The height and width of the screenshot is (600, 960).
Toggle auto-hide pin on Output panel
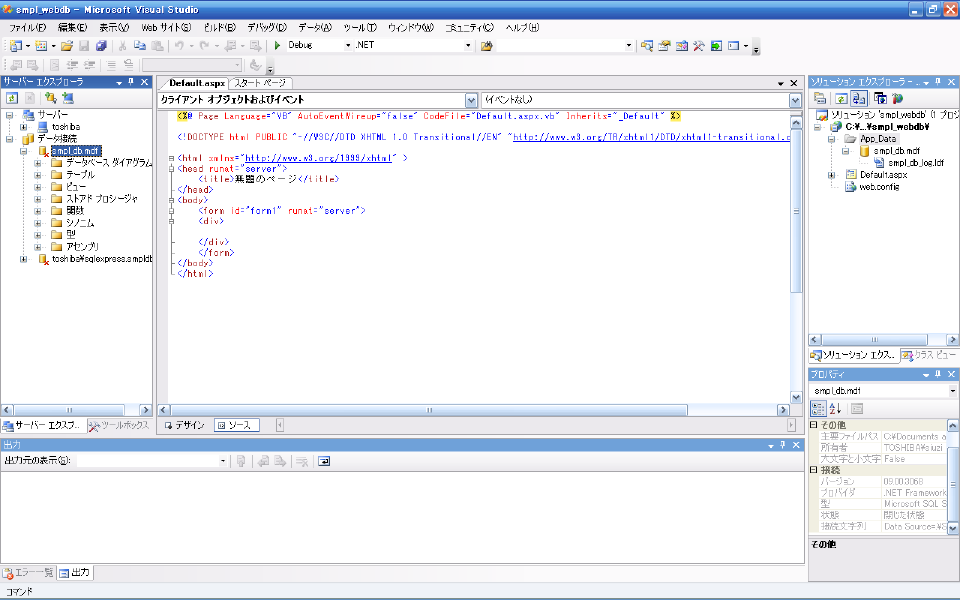click(x=782, y=445)
